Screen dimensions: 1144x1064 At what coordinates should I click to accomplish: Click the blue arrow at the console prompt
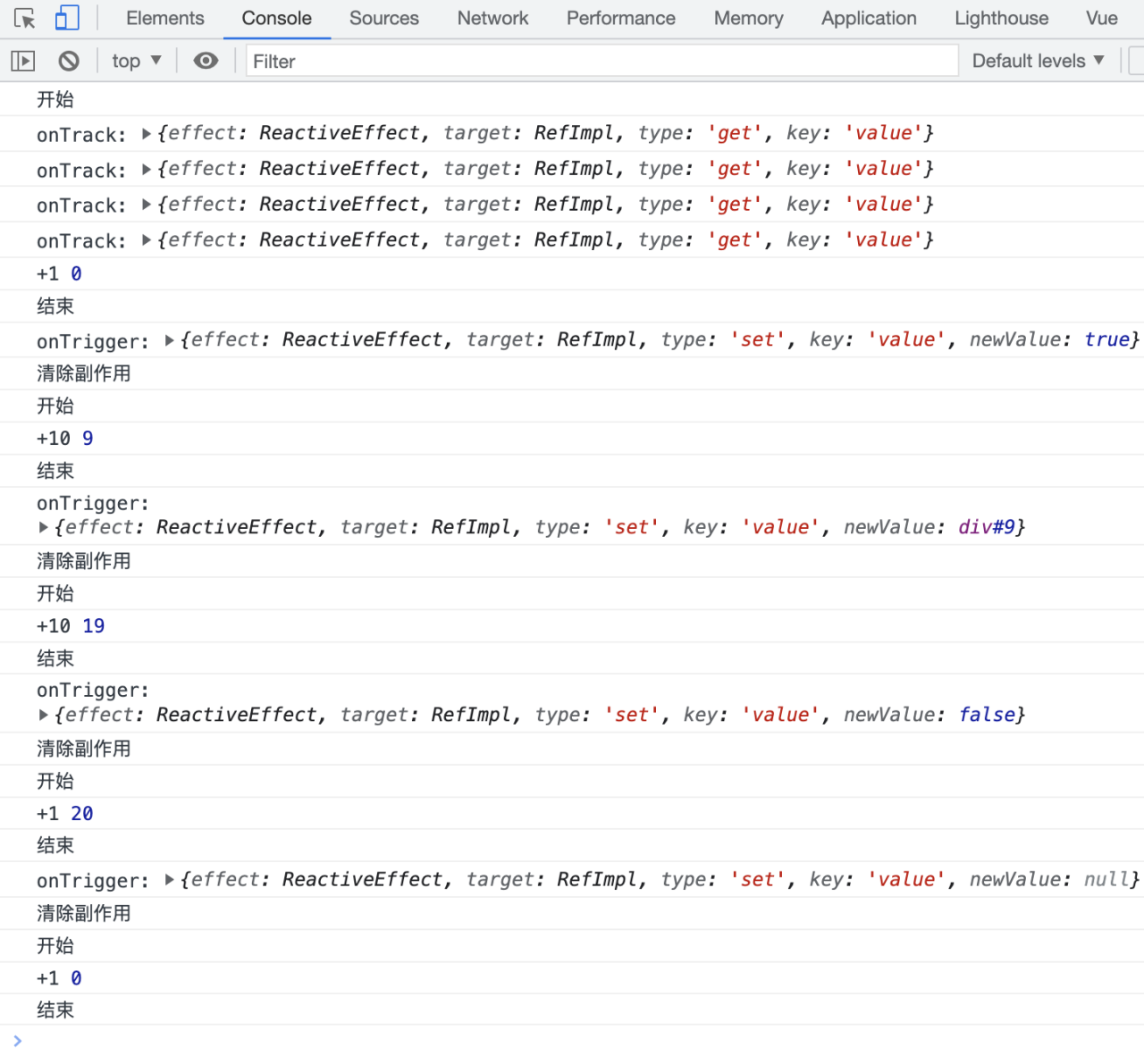[16, 1040]
